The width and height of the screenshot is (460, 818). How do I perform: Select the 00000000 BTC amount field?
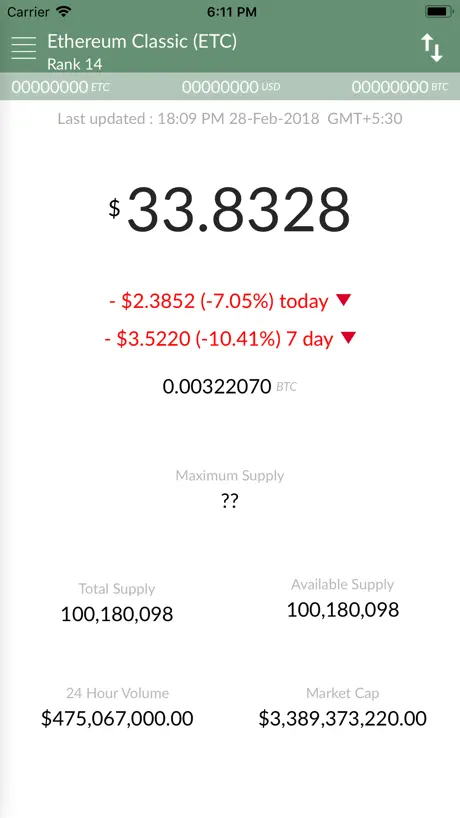(x=400, y=87)
